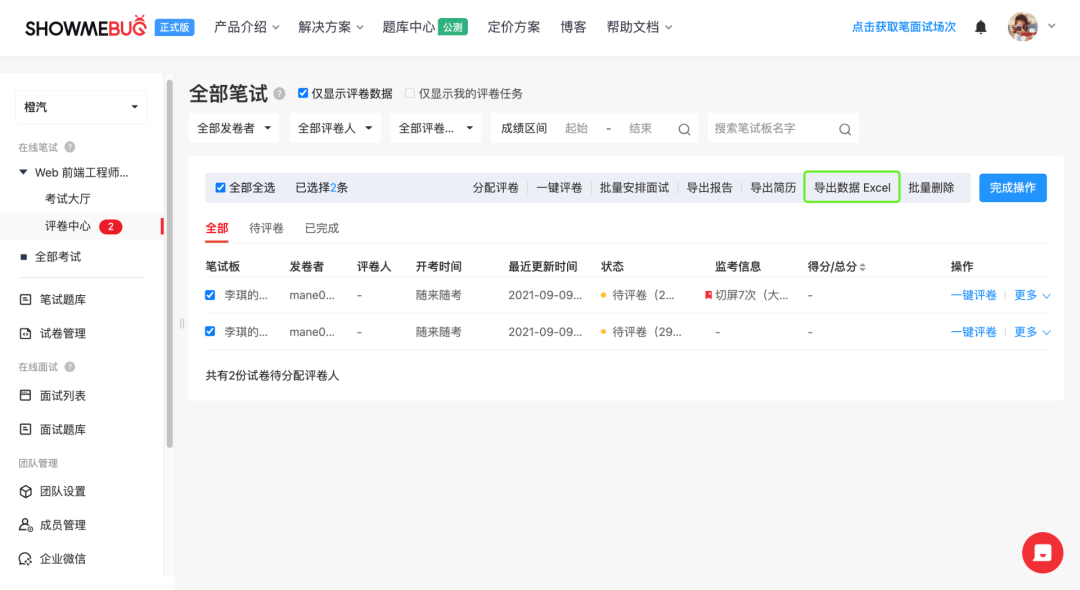
Task: Open the 橙汽 team dropdown
Action: pos(81,107)
